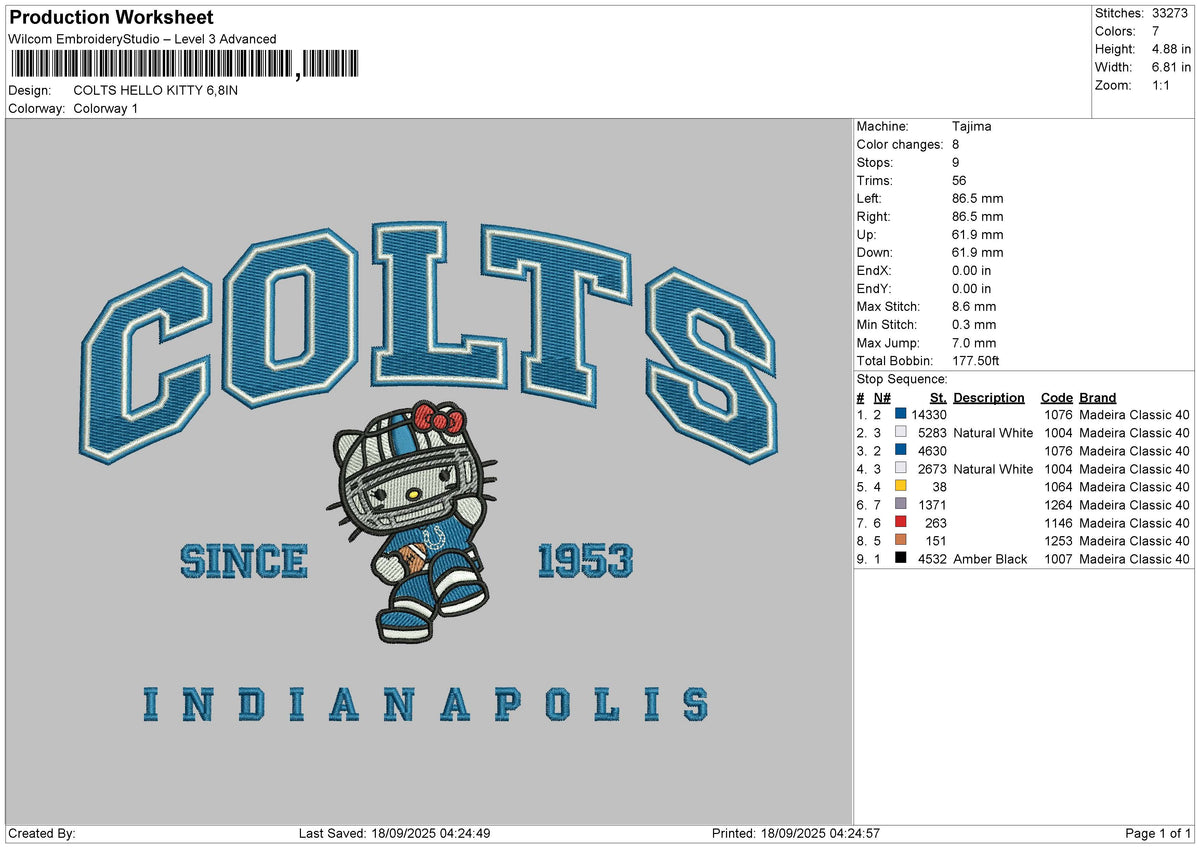Click the Right field label
This screenshot has width=1200, height=848.
[874, 217]
